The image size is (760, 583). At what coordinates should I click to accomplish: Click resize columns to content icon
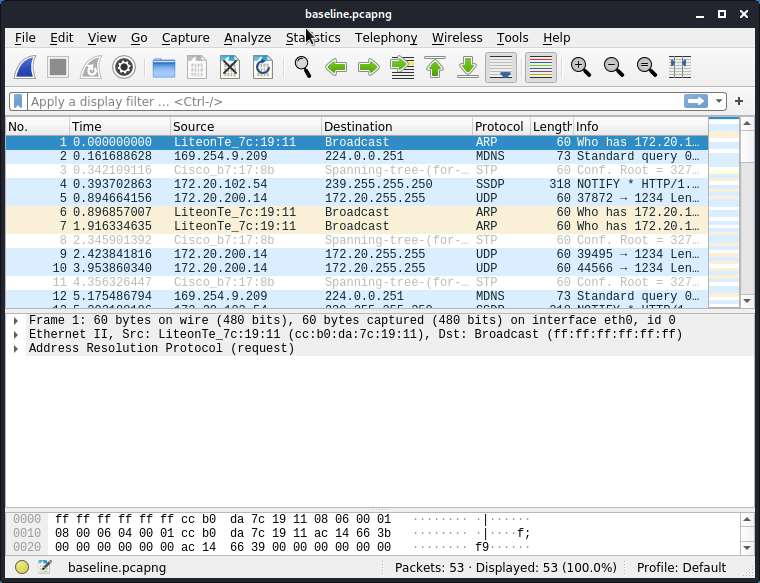click(680, 67)
